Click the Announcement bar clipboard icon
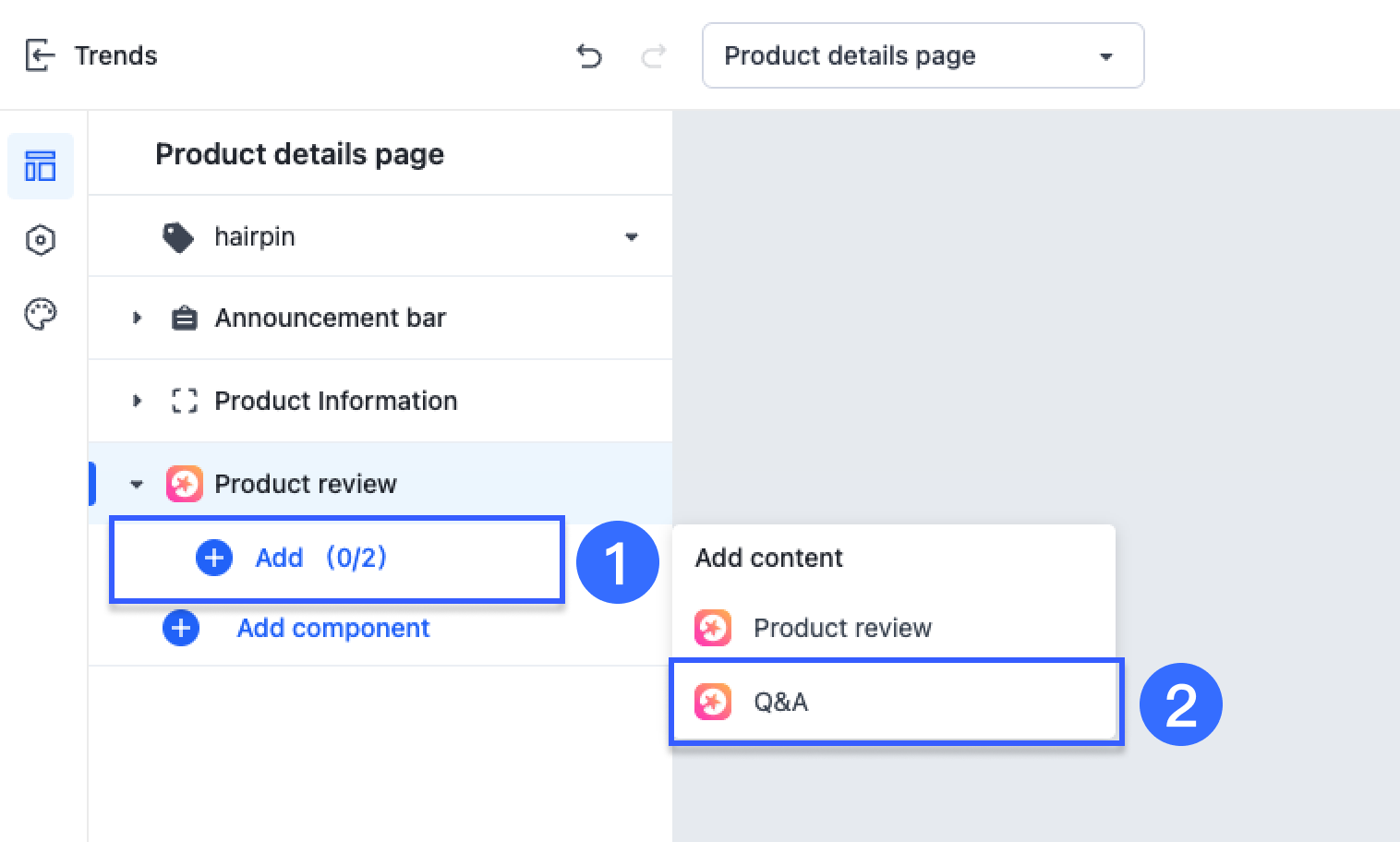Screen dimensions: 1400x842 click(x=184, y=318)
